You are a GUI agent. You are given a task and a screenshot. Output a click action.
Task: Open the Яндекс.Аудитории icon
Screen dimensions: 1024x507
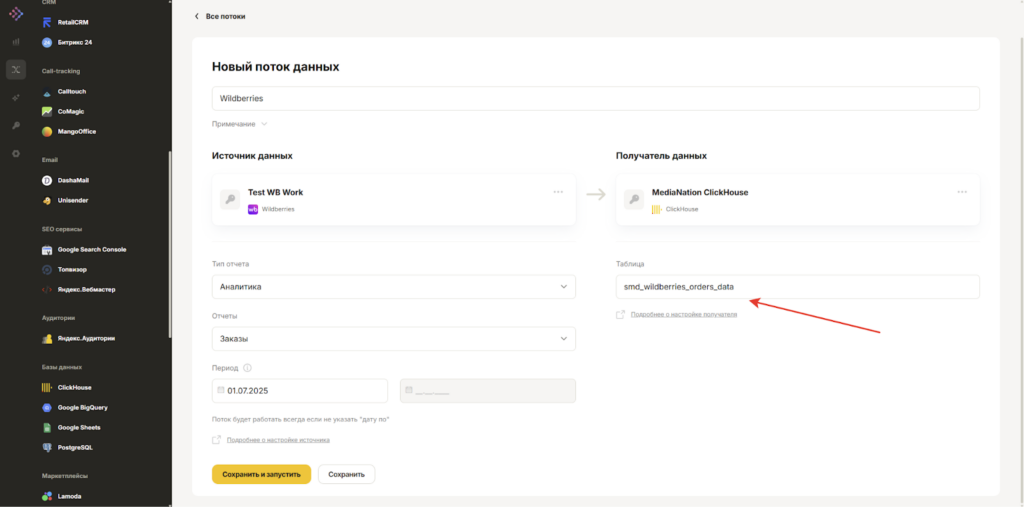[x=47, y=338]
